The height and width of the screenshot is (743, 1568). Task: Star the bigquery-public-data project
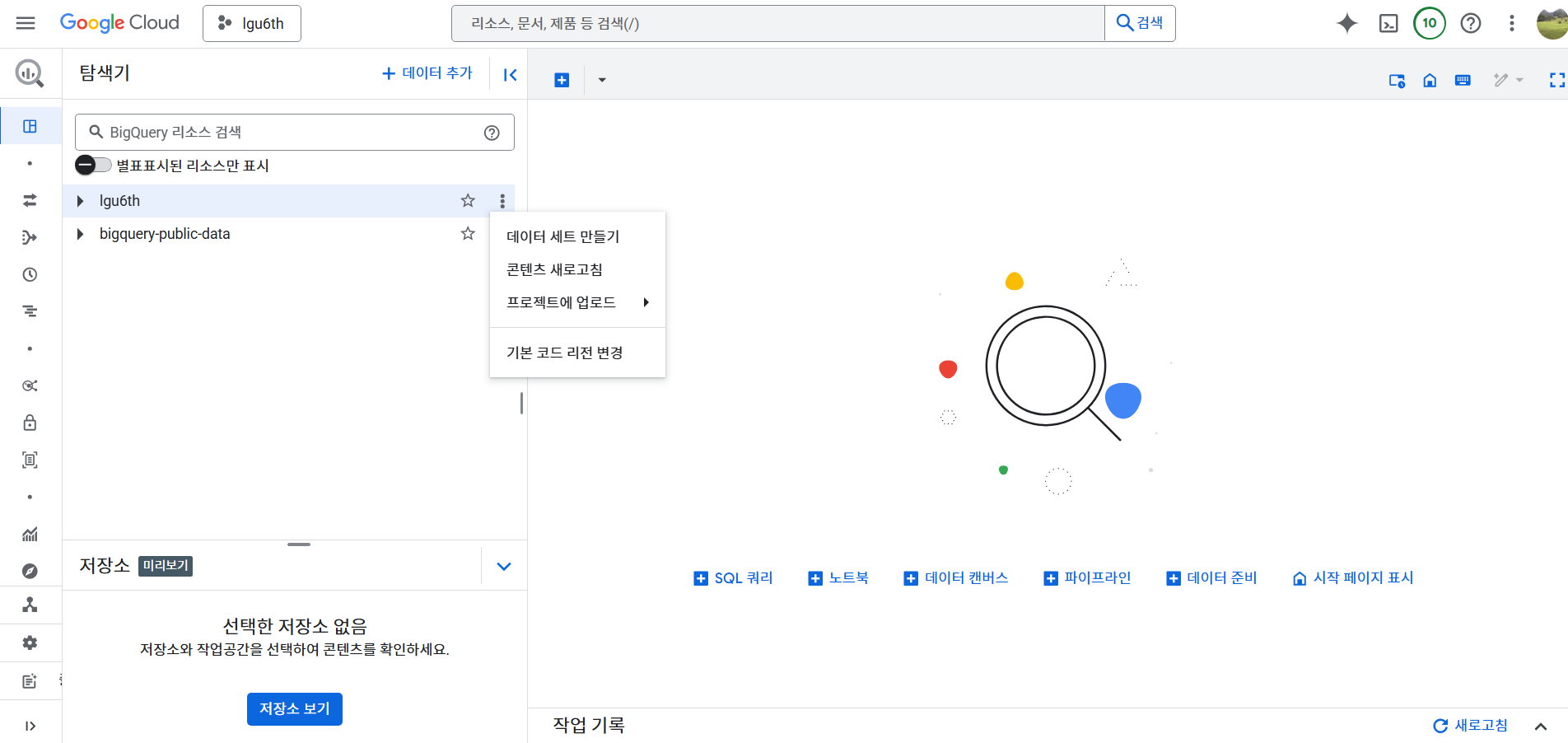468,233
